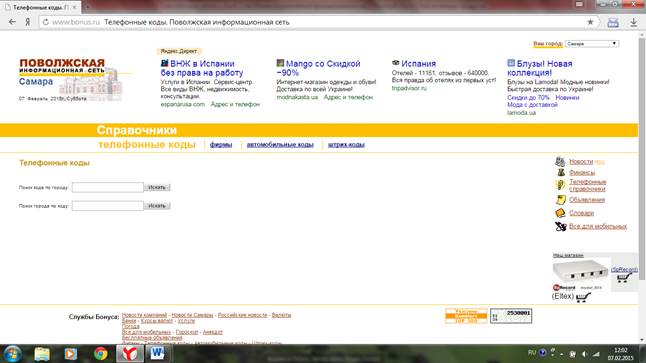
Task: Click the Поволжская информационная сеть logo
Action: coord(70,79)
